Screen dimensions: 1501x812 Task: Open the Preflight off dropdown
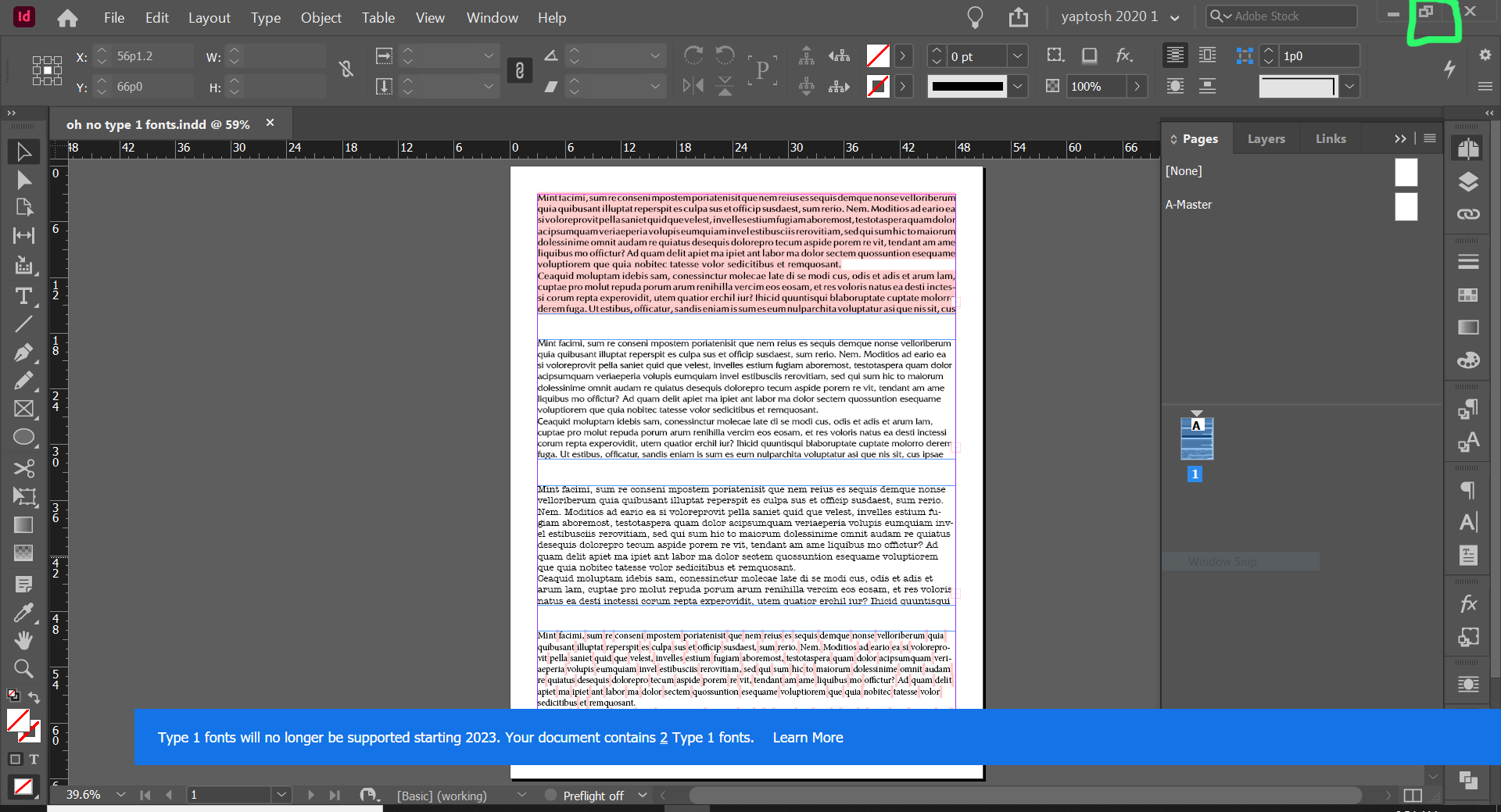pyautogui.click(x=643, y=796)
